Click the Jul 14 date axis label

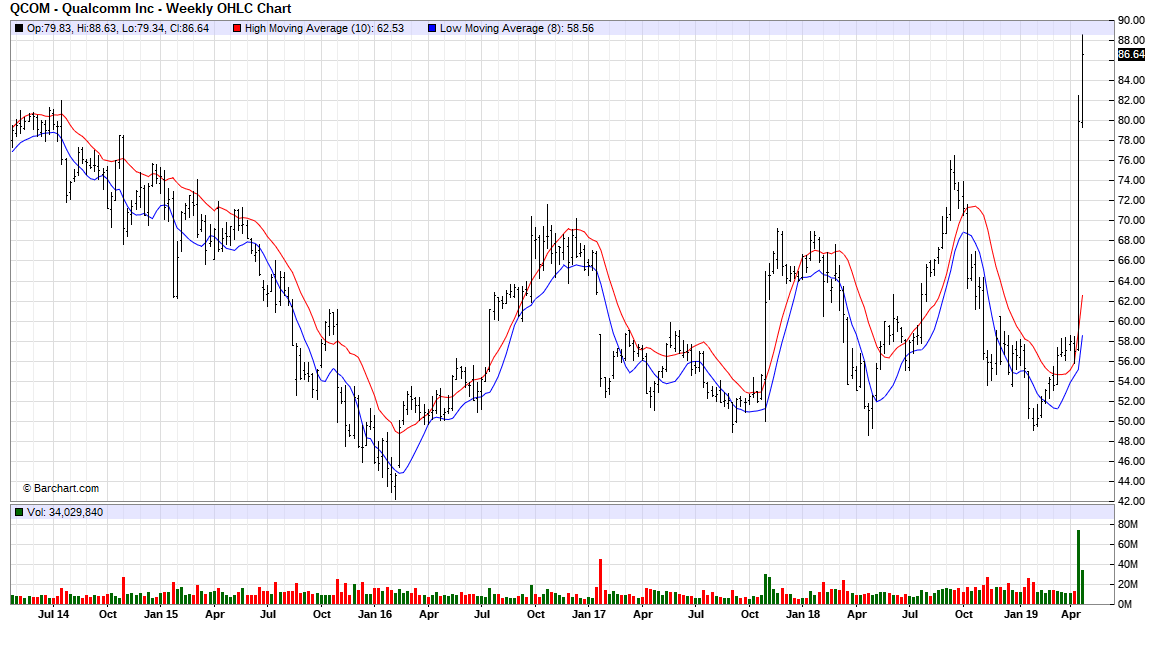(54, 614)
